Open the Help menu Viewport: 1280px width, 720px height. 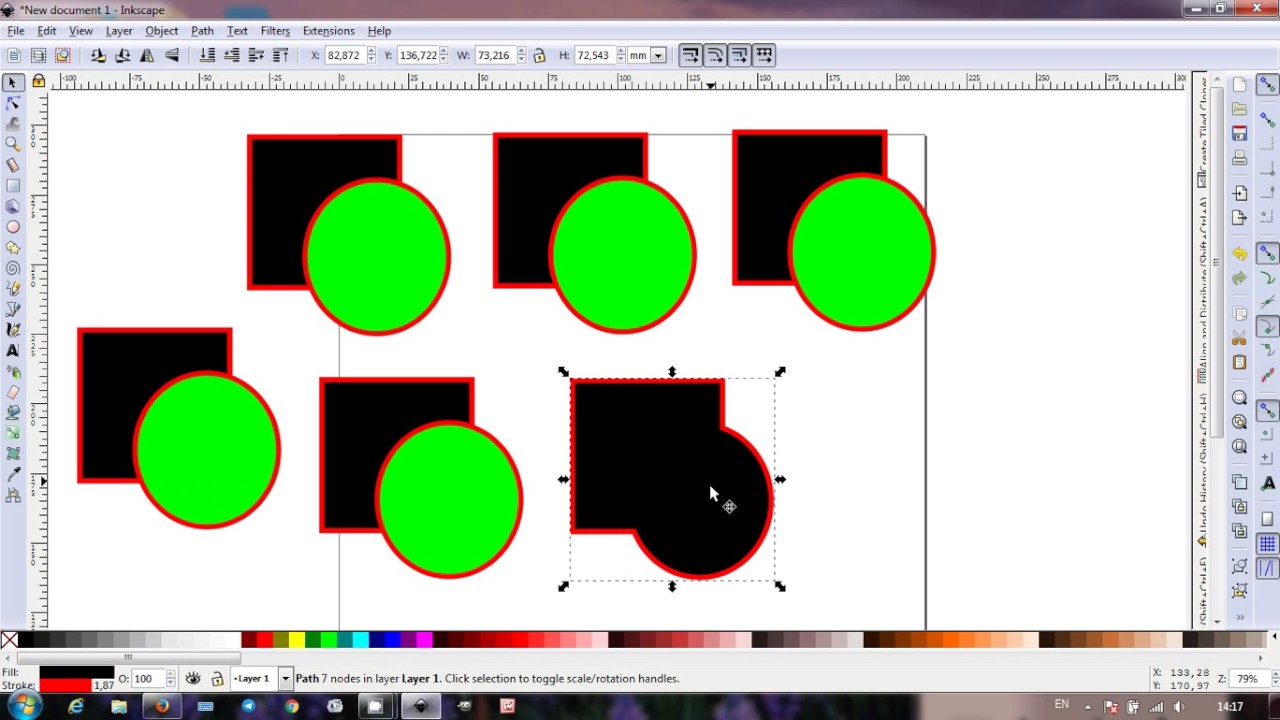pos(379,31)
